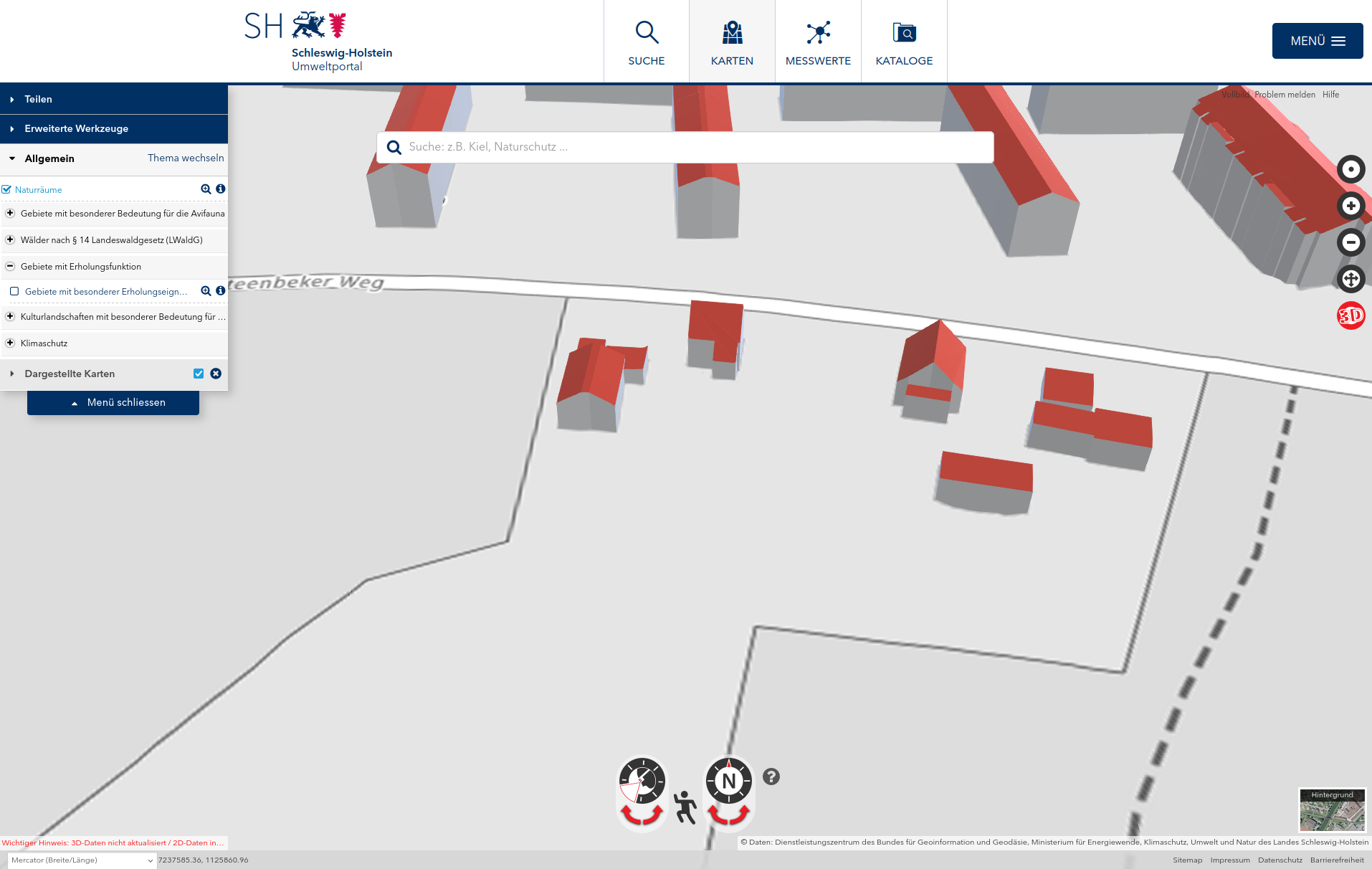Image resolution: width=1372 pixels, height=869 pixels.
Task: Open the Mercator coordinate system dropdown
Action: tap(81, 860)
